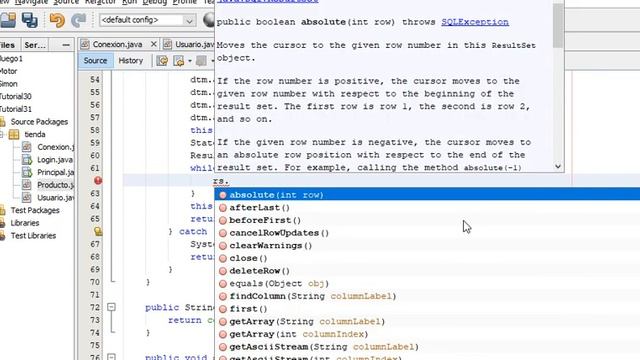The image size is (640, 360).
Task: Select the tienda package icon
Action: (14, 134)
